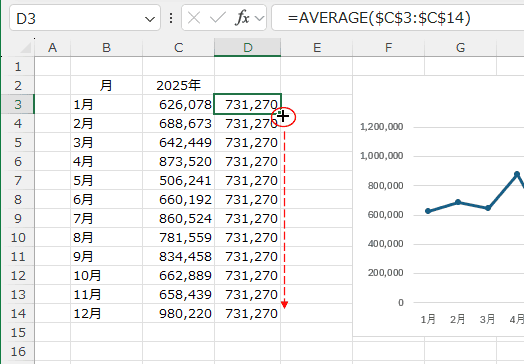Click cell with 月 header
The height and width of the screenshot is (364, 524).
106,86
